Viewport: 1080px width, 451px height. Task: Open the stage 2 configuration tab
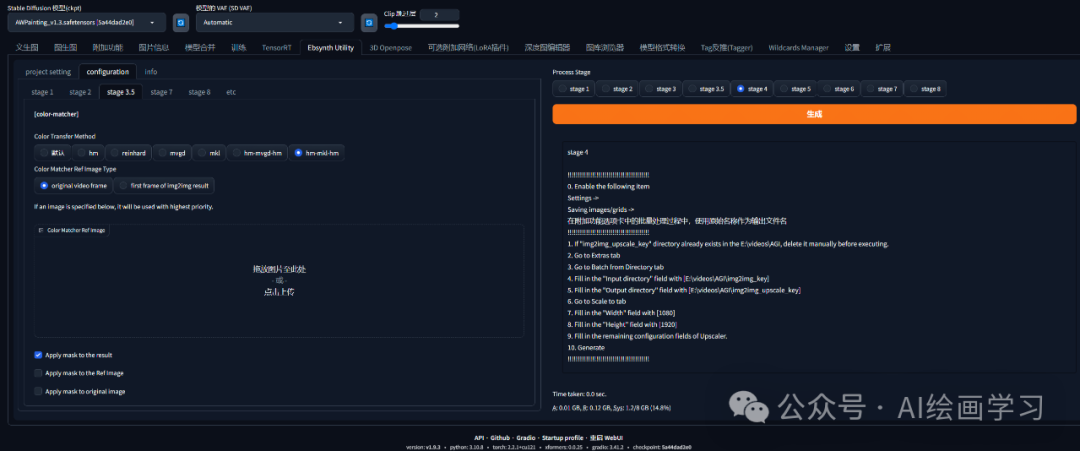pyautogui.click(x=80, y=92)
